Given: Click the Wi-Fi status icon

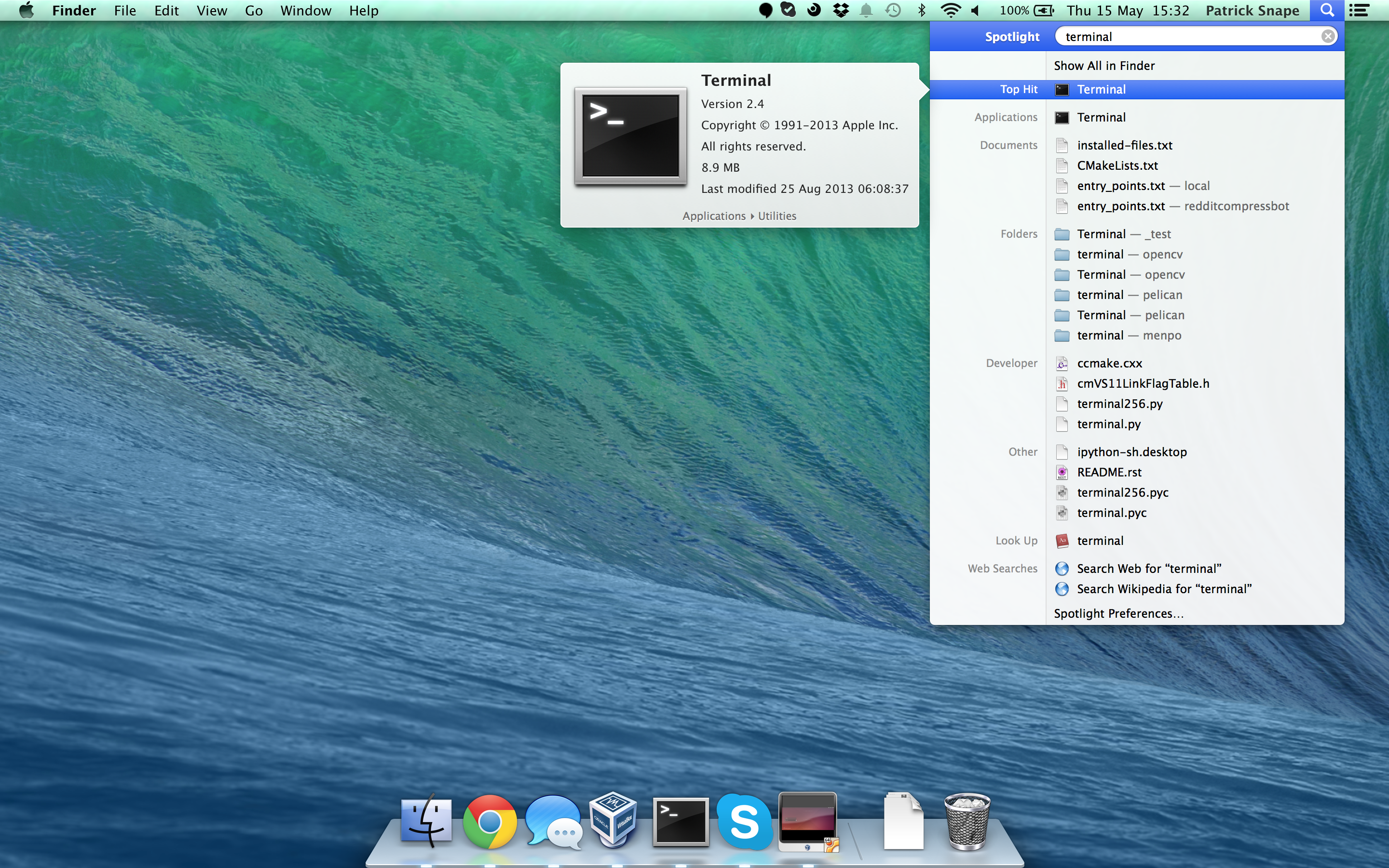Looking at the screenshot, I should [951, 10].
